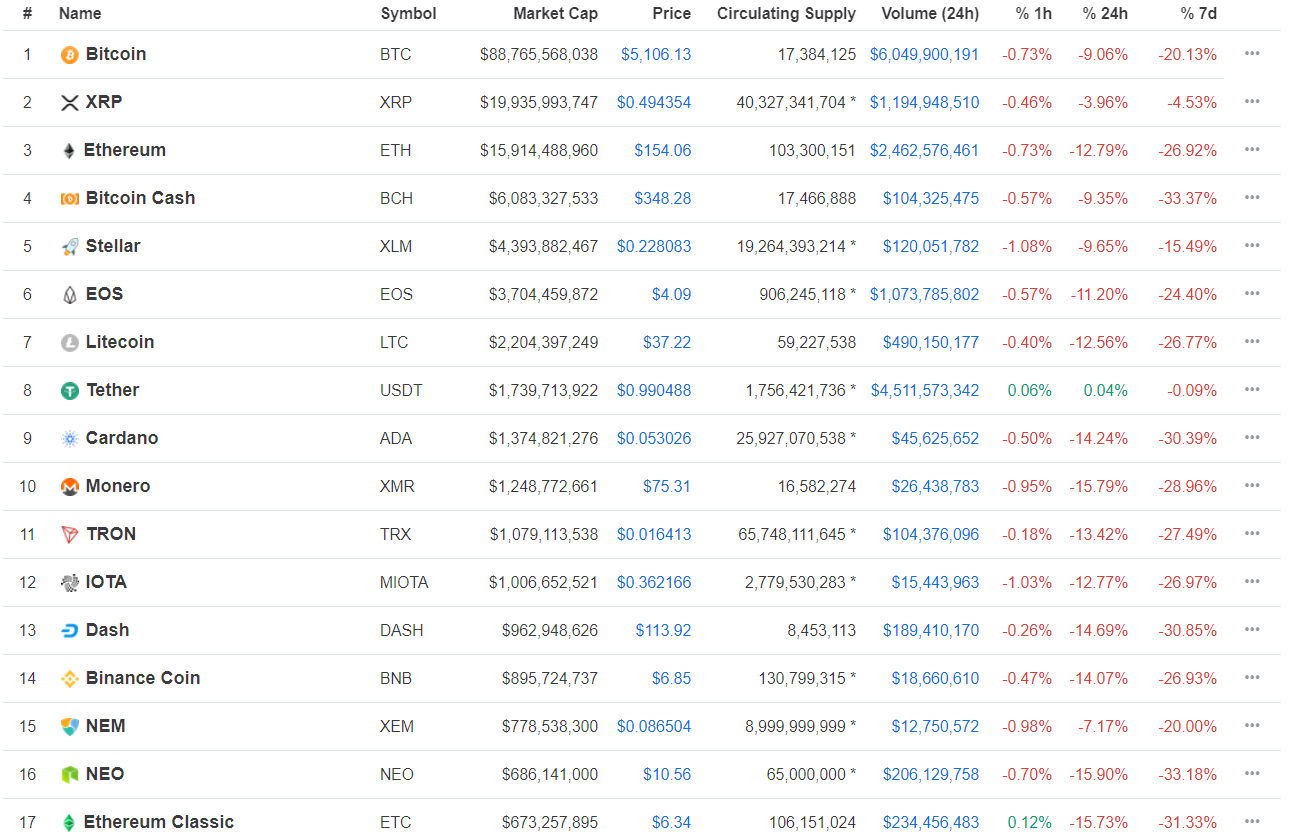Screen dimensions: 1308x839
Task: Sort by the Price column header
Action: pos(672,13)
